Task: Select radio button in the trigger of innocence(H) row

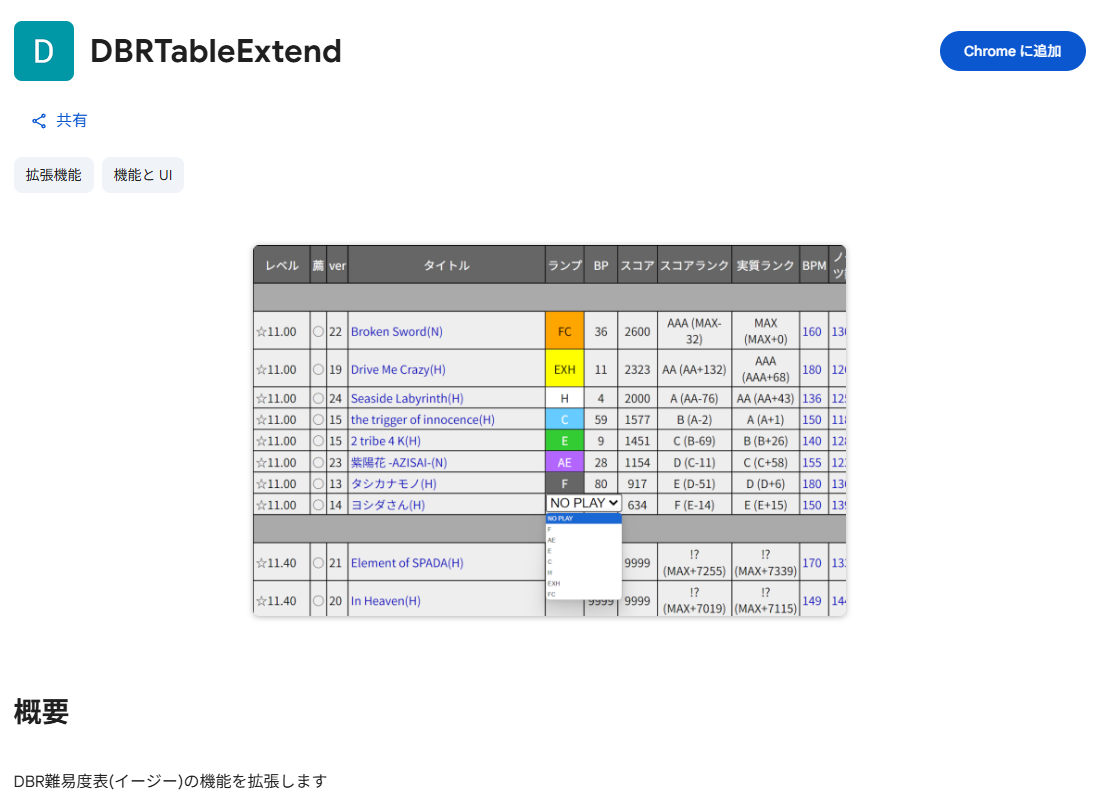Action: (318, 420)
